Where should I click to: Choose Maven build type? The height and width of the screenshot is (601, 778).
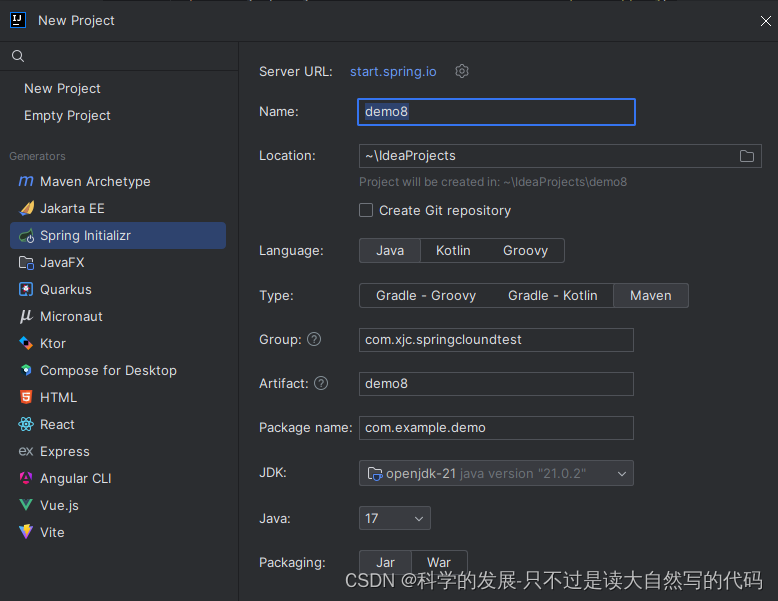[x=650, y=296]
